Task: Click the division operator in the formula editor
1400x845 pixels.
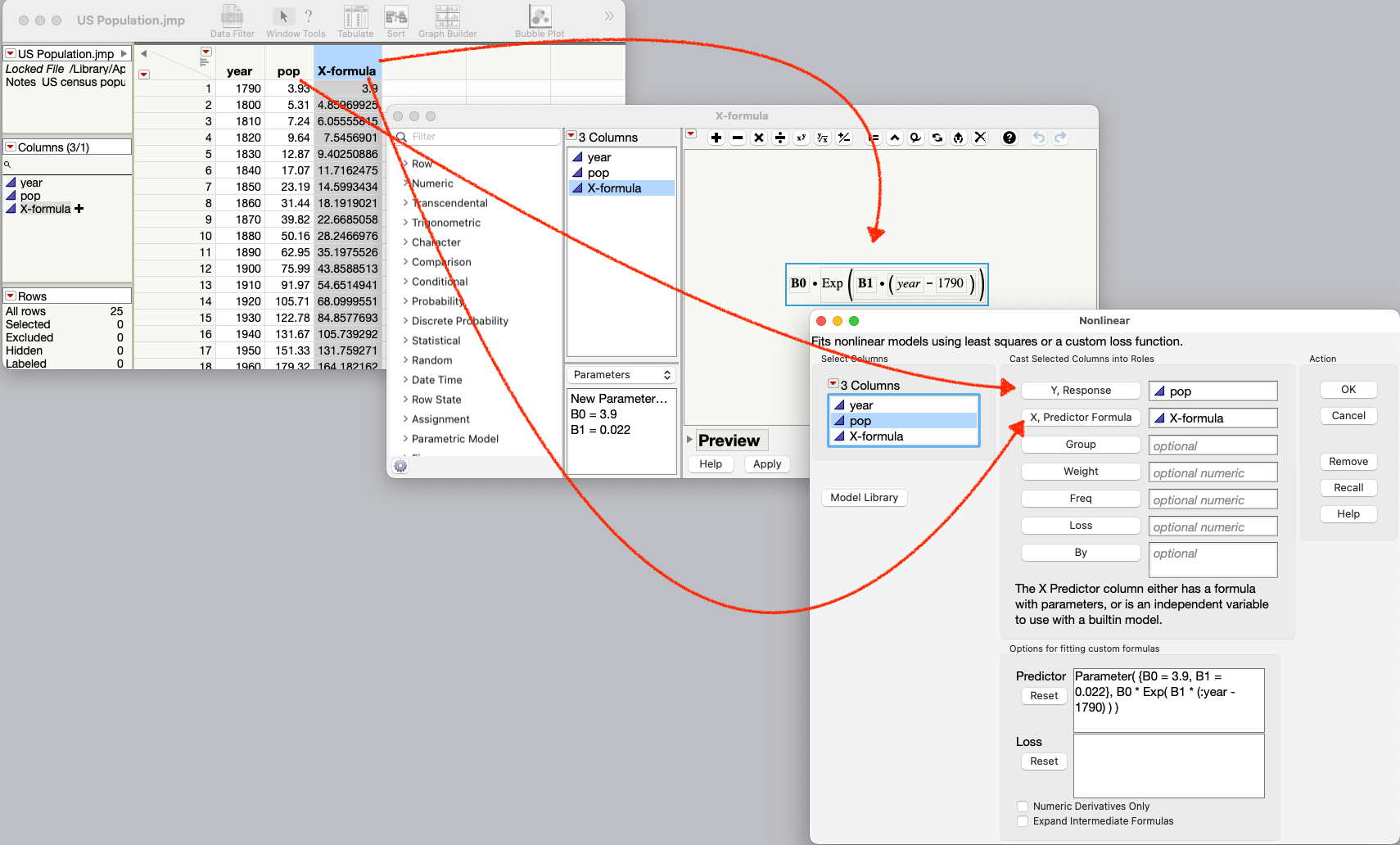Action: point(780,138)
